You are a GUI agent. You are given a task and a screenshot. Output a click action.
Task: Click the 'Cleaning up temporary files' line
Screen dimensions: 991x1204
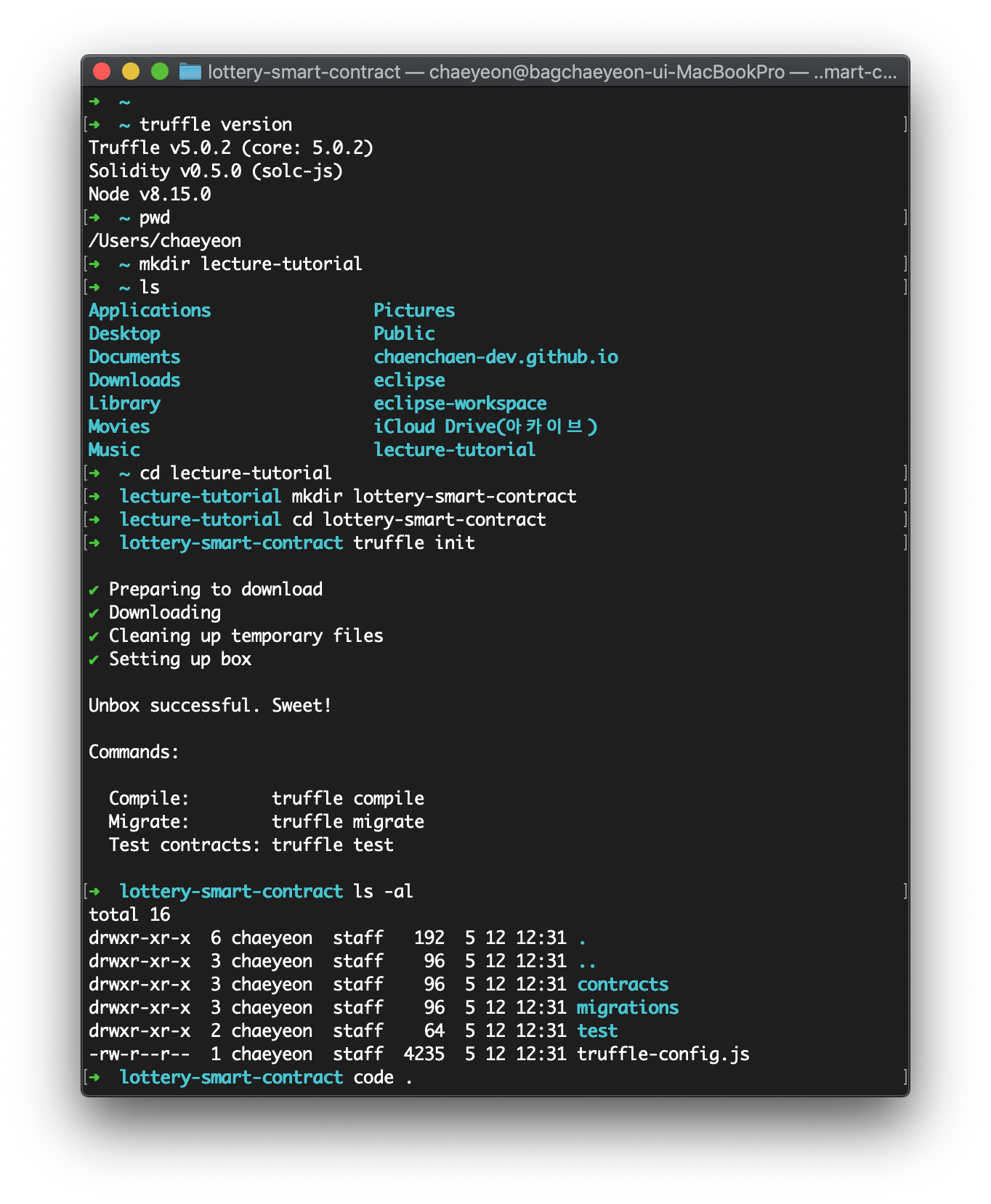(x=246, y=635)
